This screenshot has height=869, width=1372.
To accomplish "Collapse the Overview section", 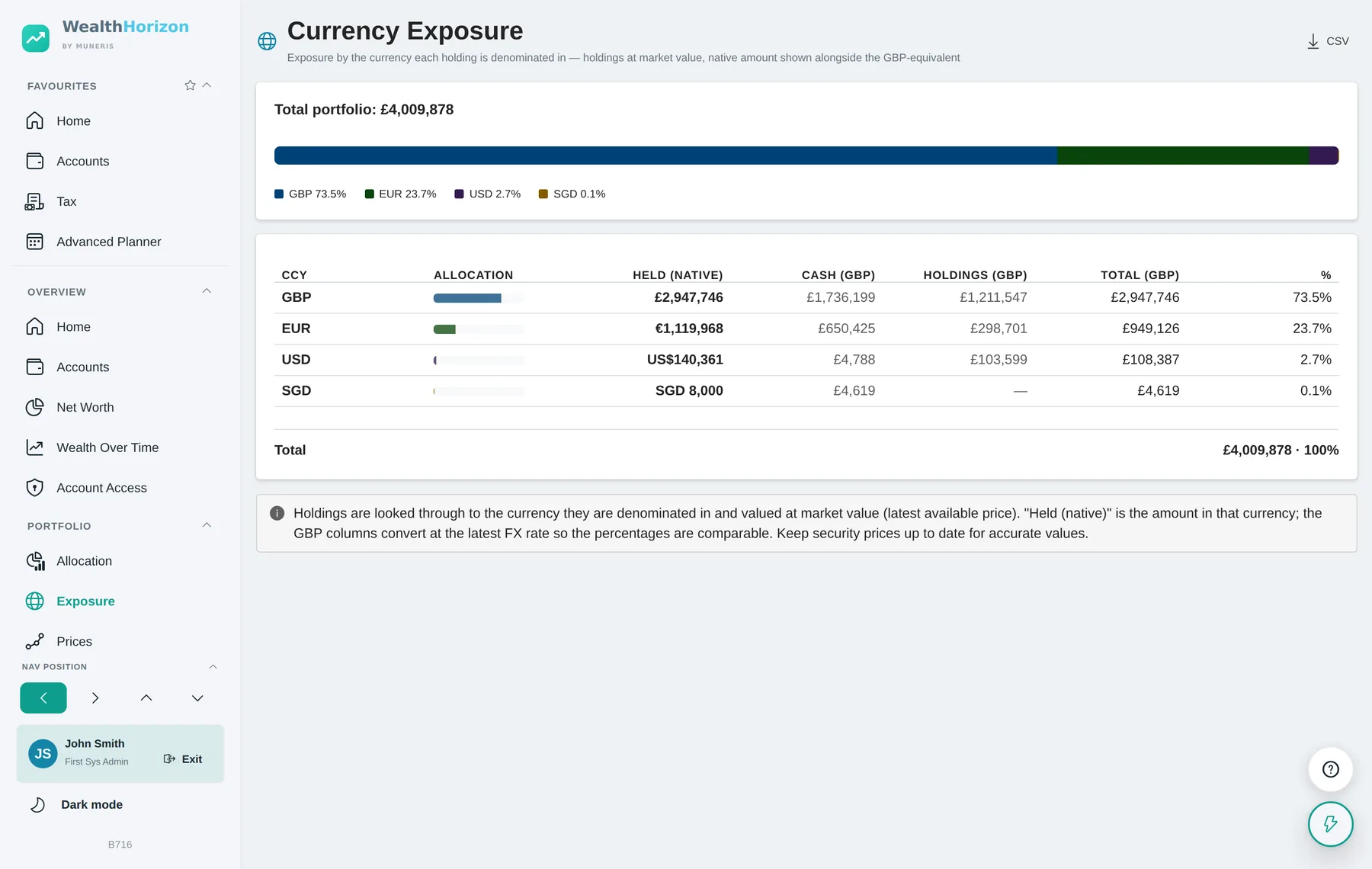I will pyautogui.click(x=207, y=291).
